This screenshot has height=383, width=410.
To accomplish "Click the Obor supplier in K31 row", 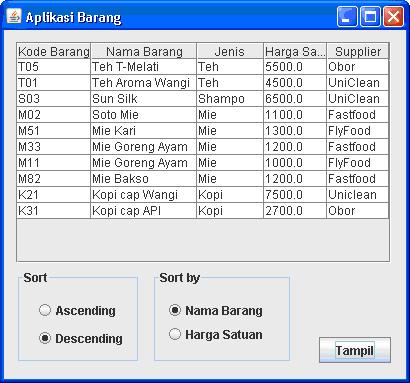I will [x=358, y=211].
